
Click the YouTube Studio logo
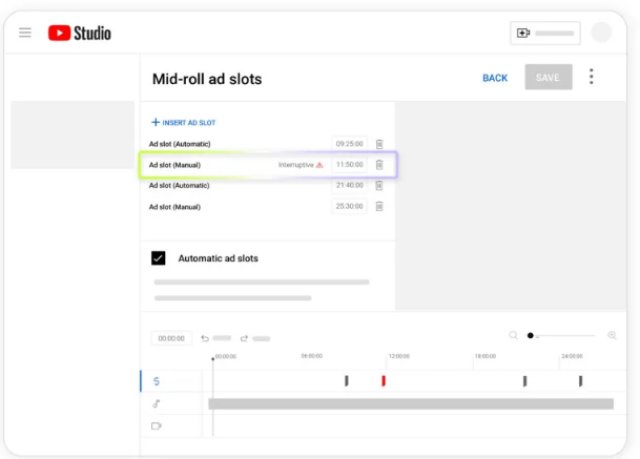80,33
